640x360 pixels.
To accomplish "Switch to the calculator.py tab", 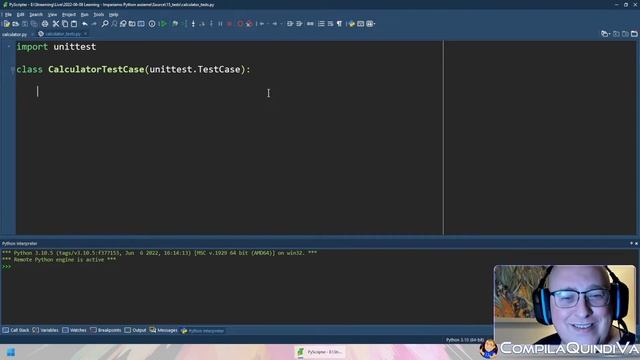I will click(x=14, y=34).
